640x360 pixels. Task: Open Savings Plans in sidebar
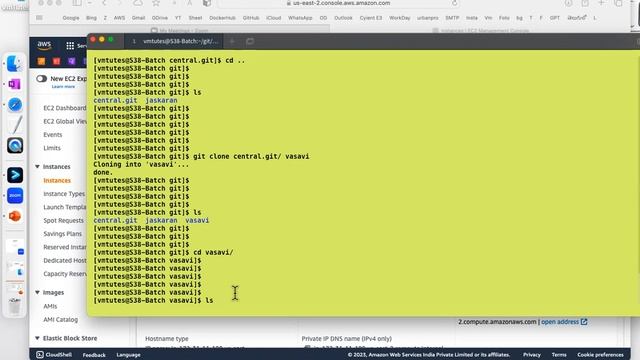62,234
